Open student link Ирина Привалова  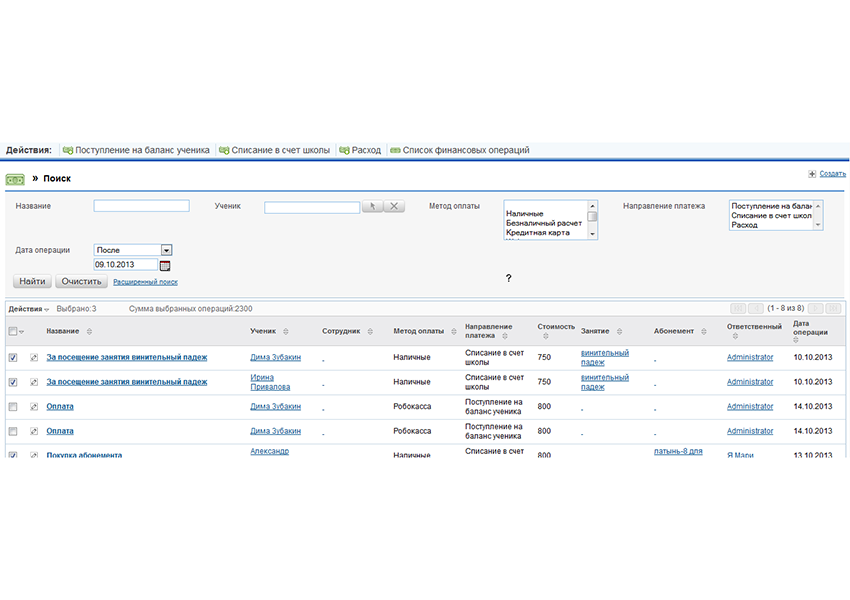(x=270, y=382)
